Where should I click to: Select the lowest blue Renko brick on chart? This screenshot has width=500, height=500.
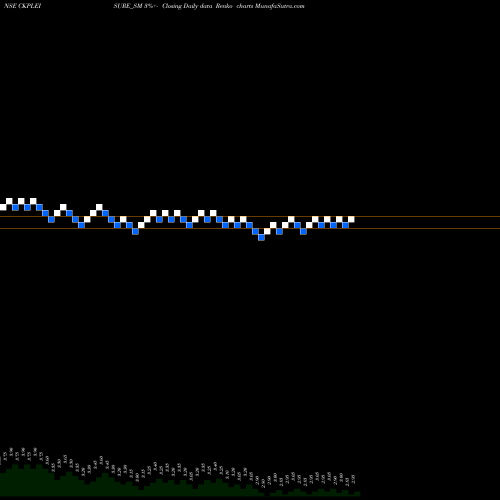(x=261, y=237)
